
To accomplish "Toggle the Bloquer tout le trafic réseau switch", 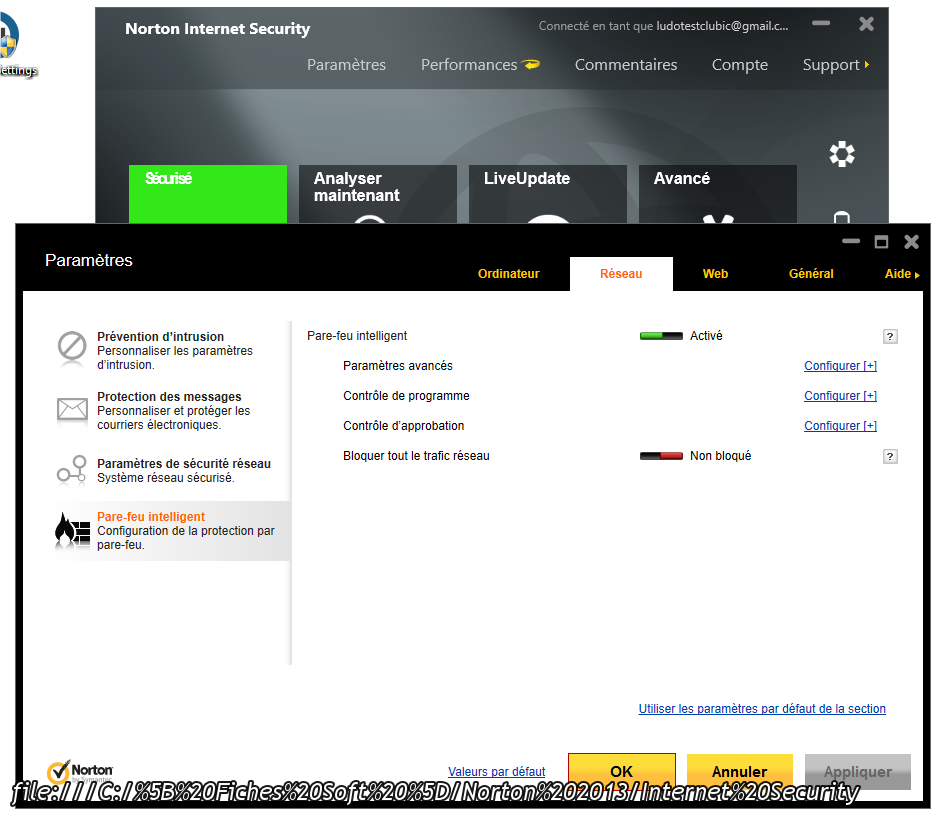I will pyautogui.click(x=661, y=456).
